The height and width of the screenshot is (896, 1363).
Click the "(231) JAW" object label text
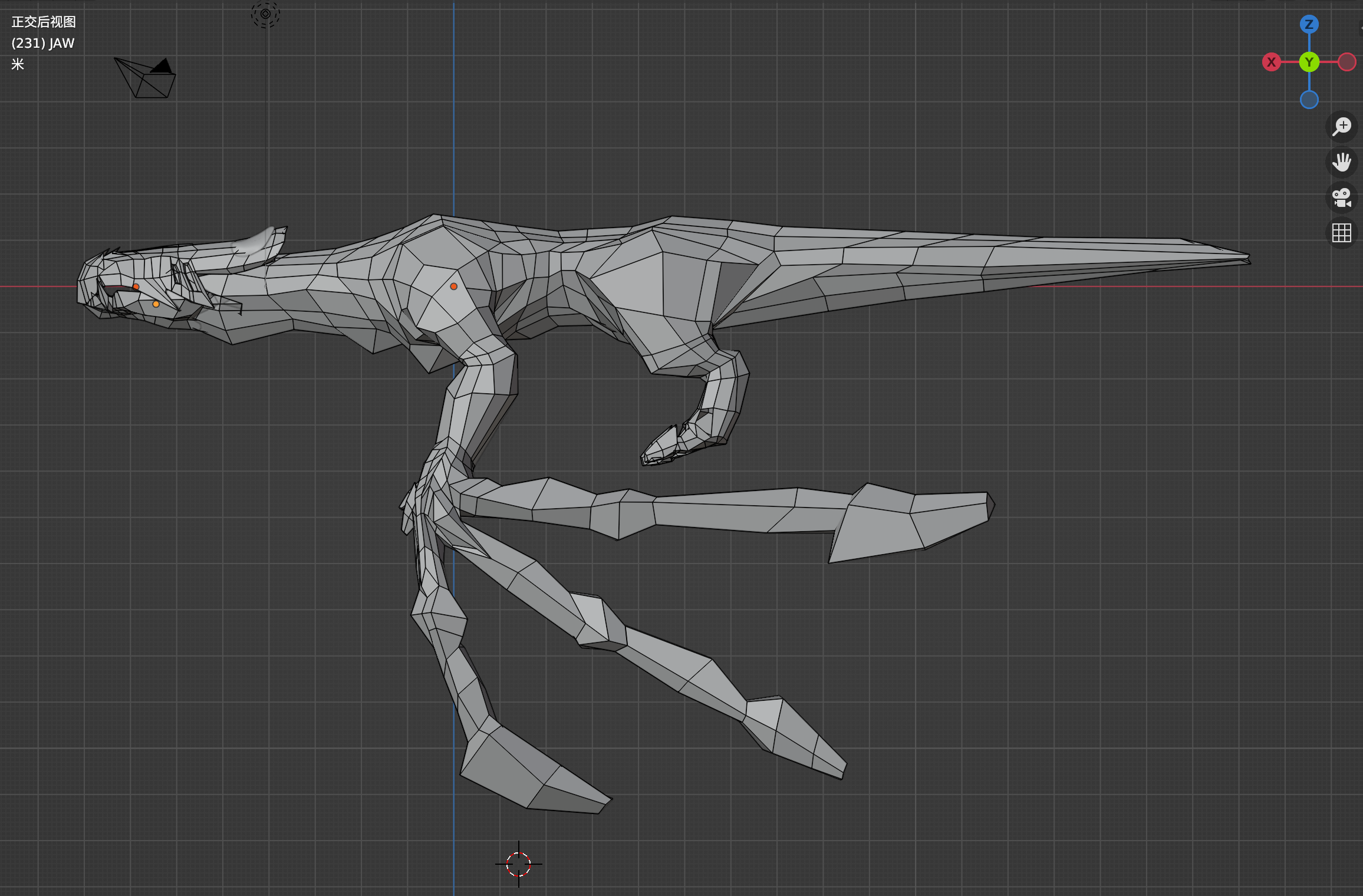click(x=43, y=43)
